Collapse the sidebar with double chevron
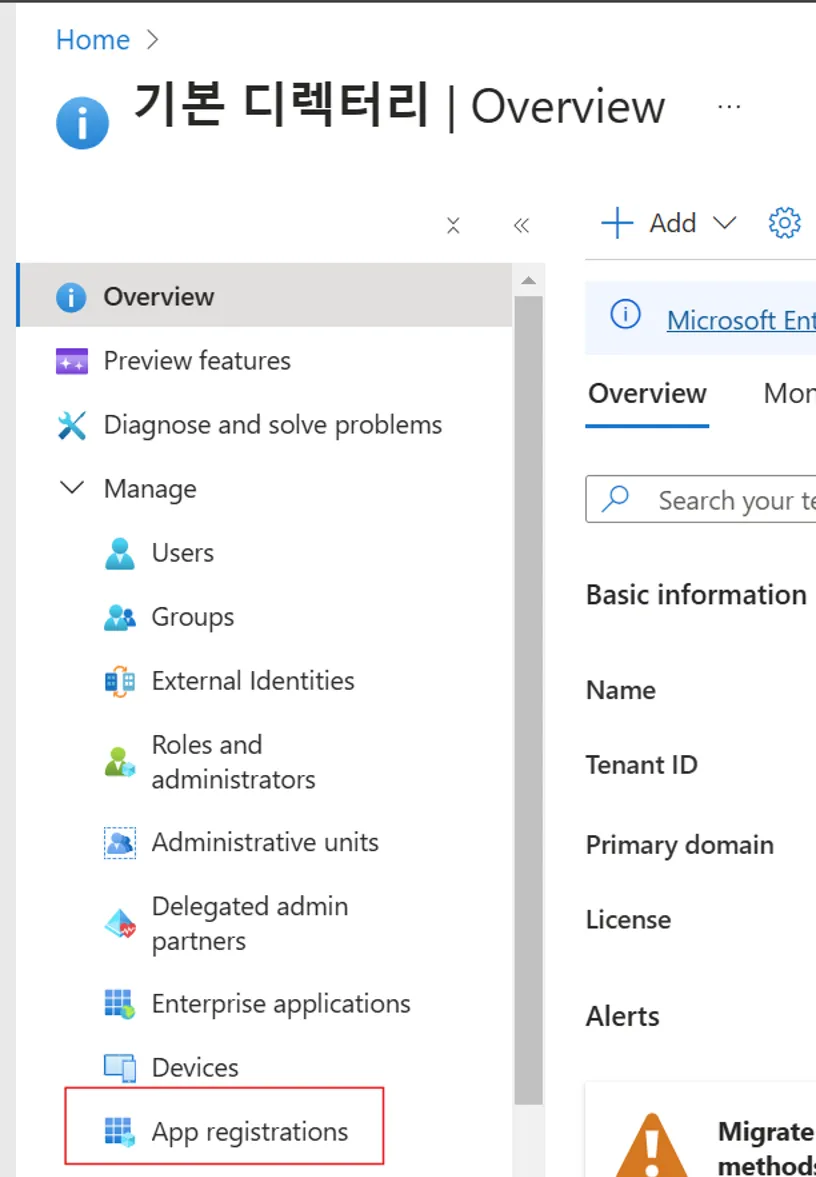816x1177 pixels. click(x=521, y=226)
